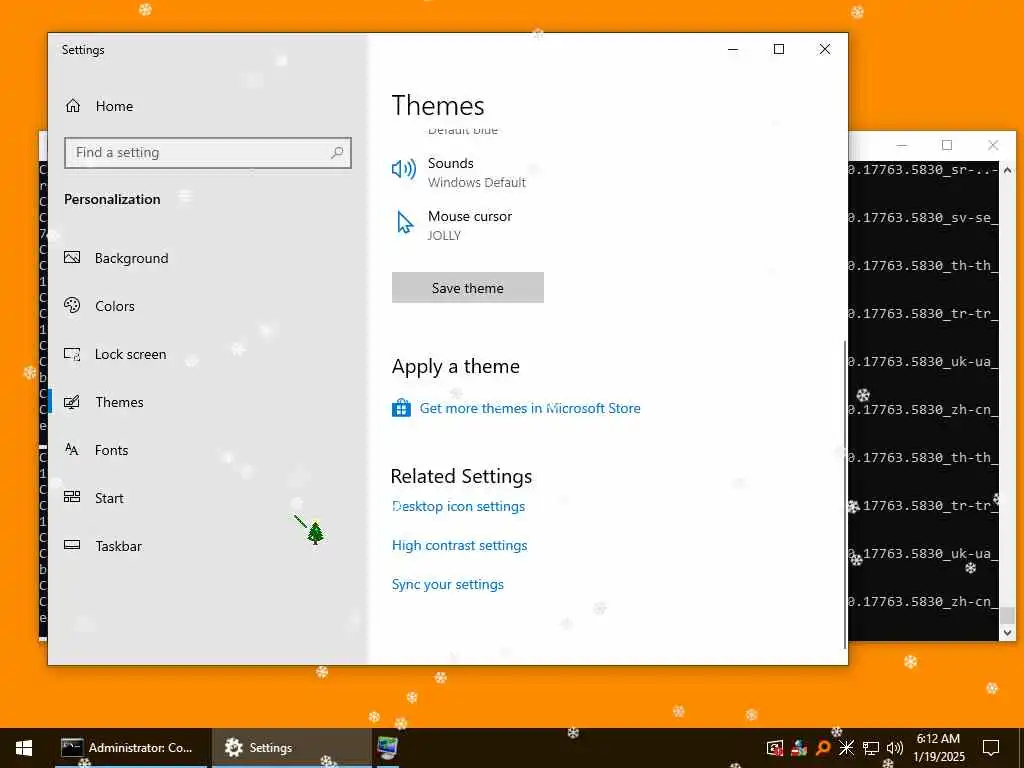
Task: Open the Action Center notifications icon
Action: 991,748
